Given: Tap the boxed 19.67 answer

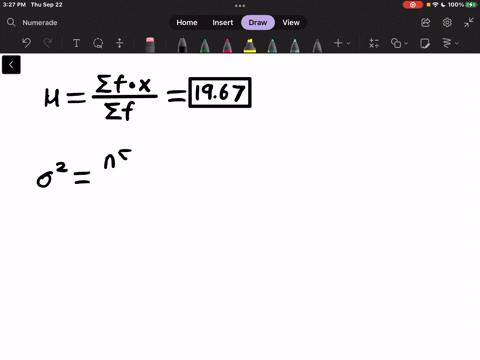Looking at the screenshot, I should point(220,92).
